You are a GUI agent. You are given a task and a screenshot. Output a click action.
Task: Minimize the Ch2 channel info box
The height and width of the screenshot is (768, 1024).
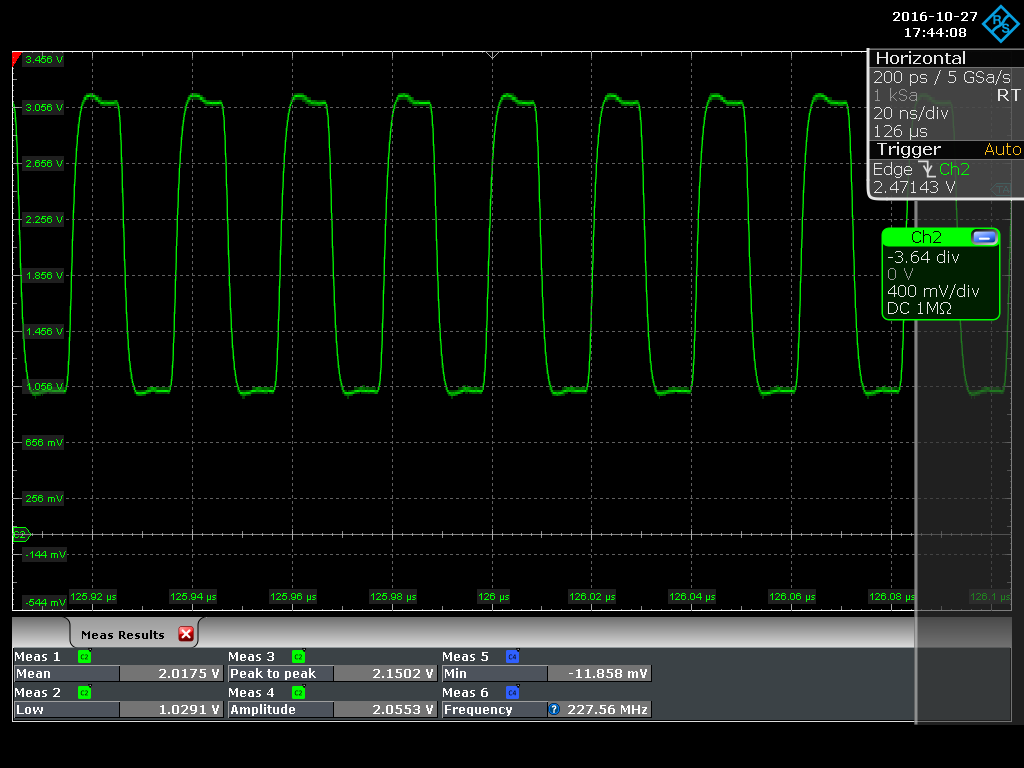(x=984, y=237)
